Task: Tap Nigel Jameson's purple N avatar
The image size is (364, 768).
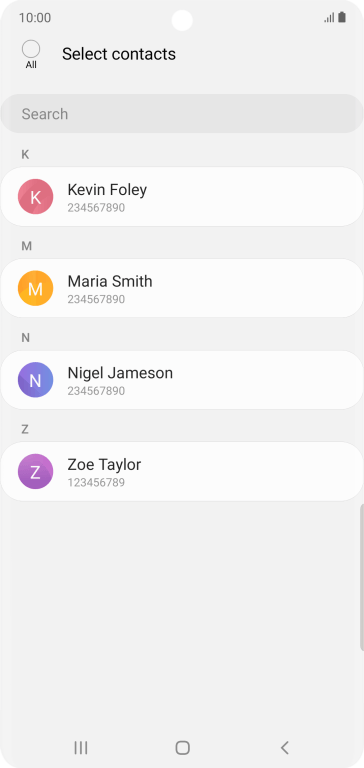Action: (x=35, y=380)
